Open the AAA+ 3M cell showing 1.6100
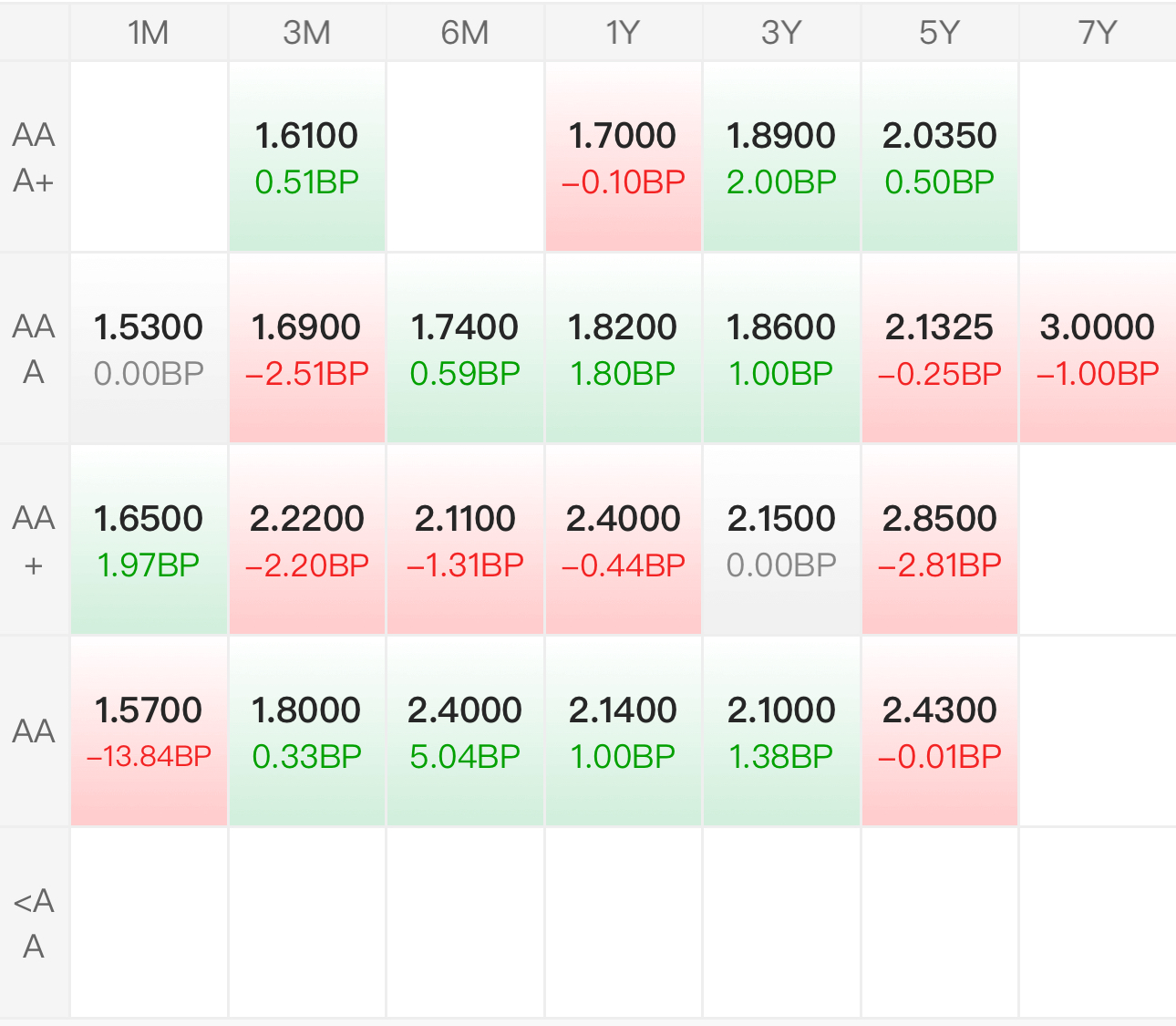 pyautogui.click(x=307, y=157)
